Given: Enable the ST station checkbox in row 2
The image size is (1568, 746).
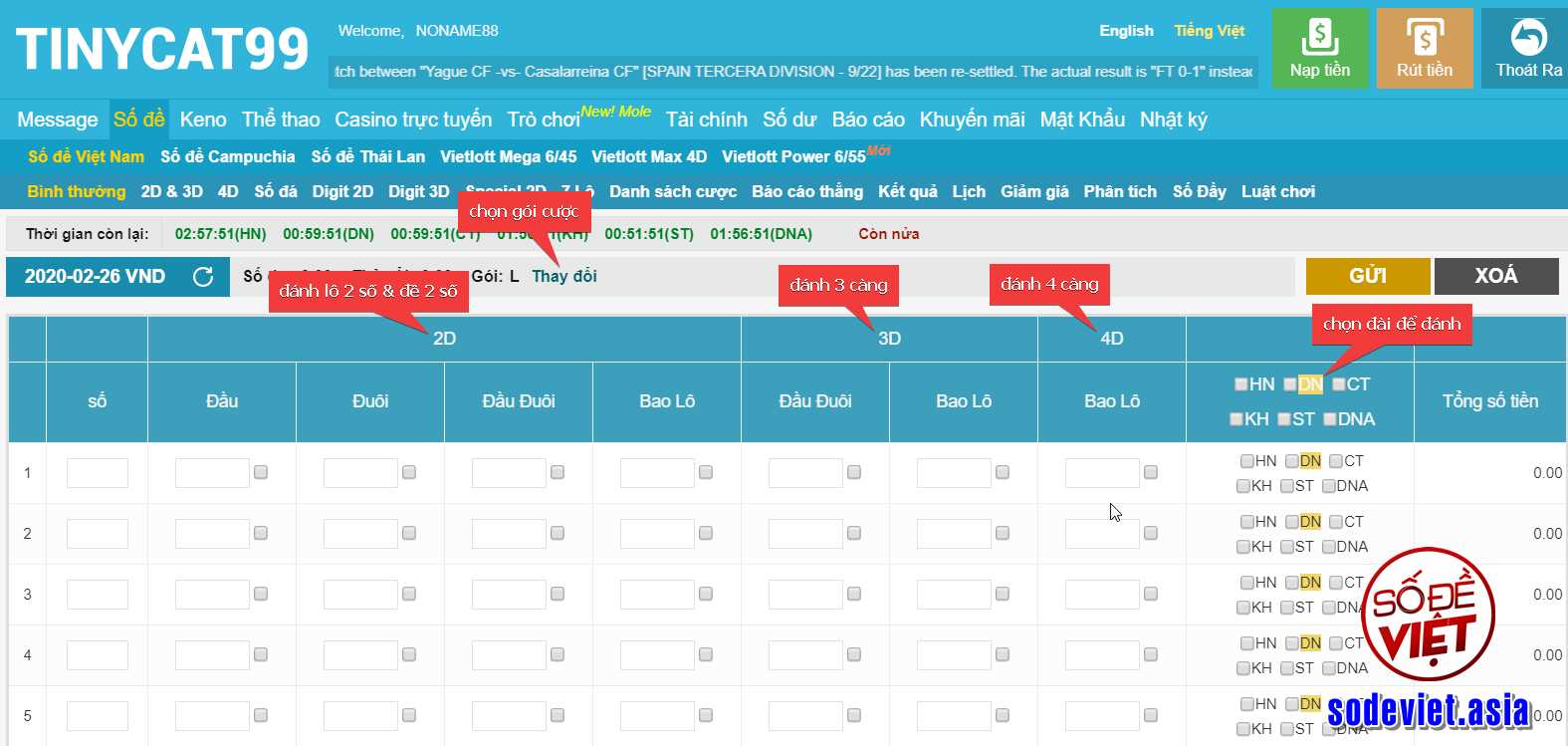Looking at the screenshot, I should click(x=1287, y=547).
